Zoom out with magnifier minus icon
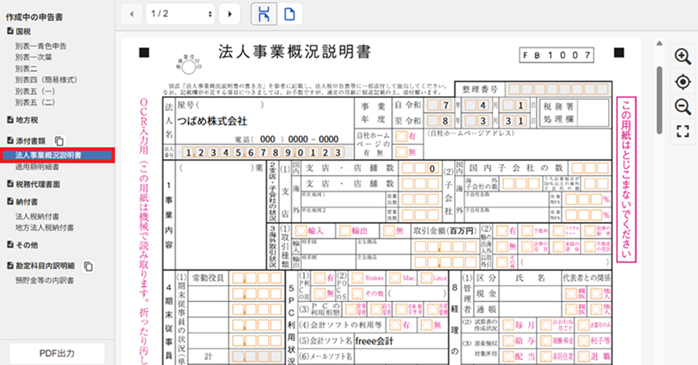Screen dimensions: 698x365 point(682,107)
